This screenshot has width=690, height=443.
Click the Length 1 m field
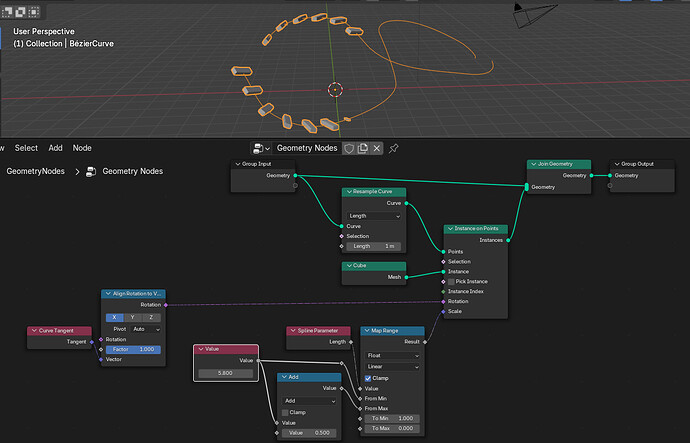(374, 246)
